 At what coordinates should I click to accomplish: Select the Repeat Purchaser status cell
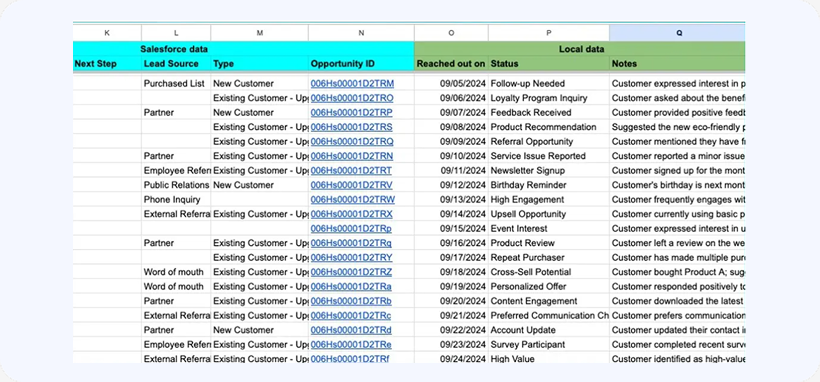tap(549, 257)
